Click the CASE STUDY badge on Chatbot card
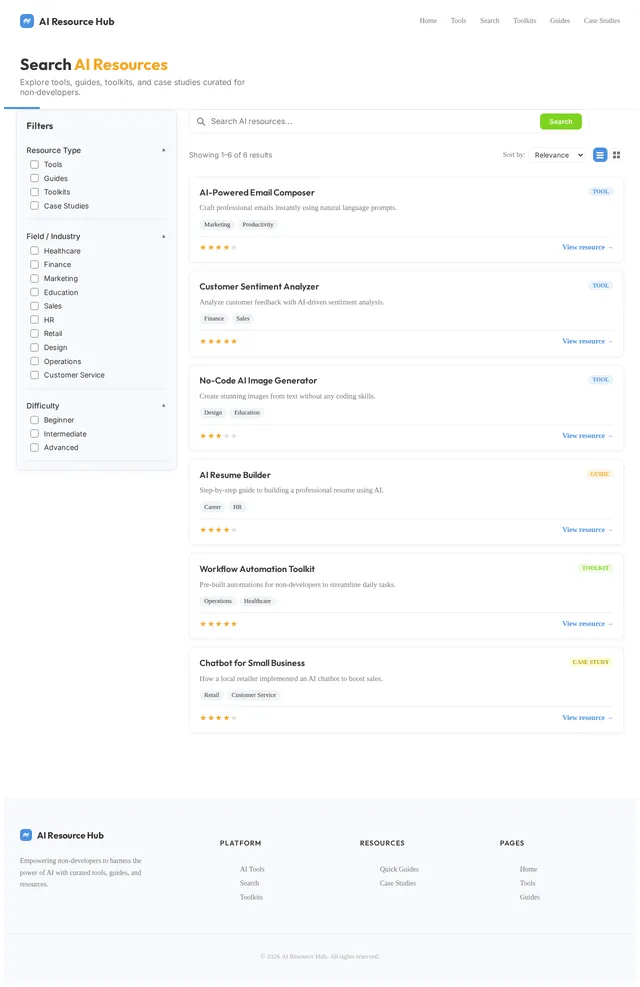 click(590, 662)
